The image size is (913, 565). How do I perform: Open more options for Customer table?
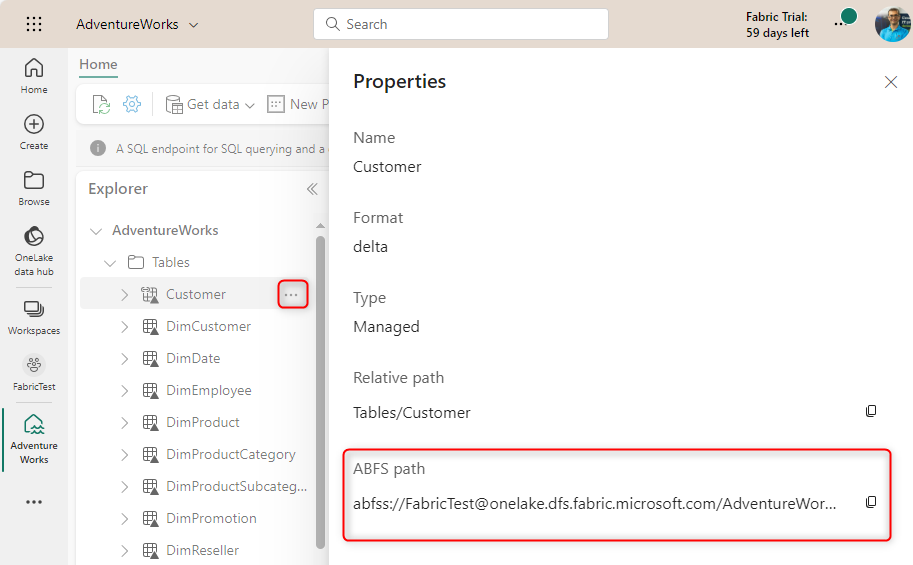[x=291, y=294]
